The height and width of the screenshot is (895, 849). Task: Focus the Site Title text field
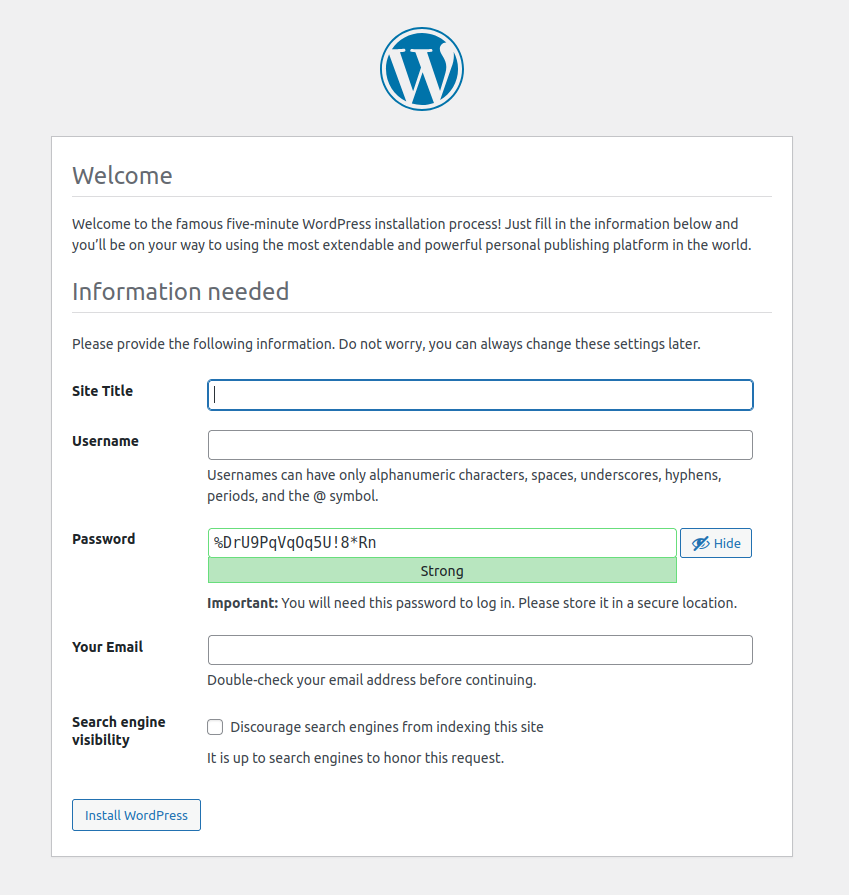(480, 395)
